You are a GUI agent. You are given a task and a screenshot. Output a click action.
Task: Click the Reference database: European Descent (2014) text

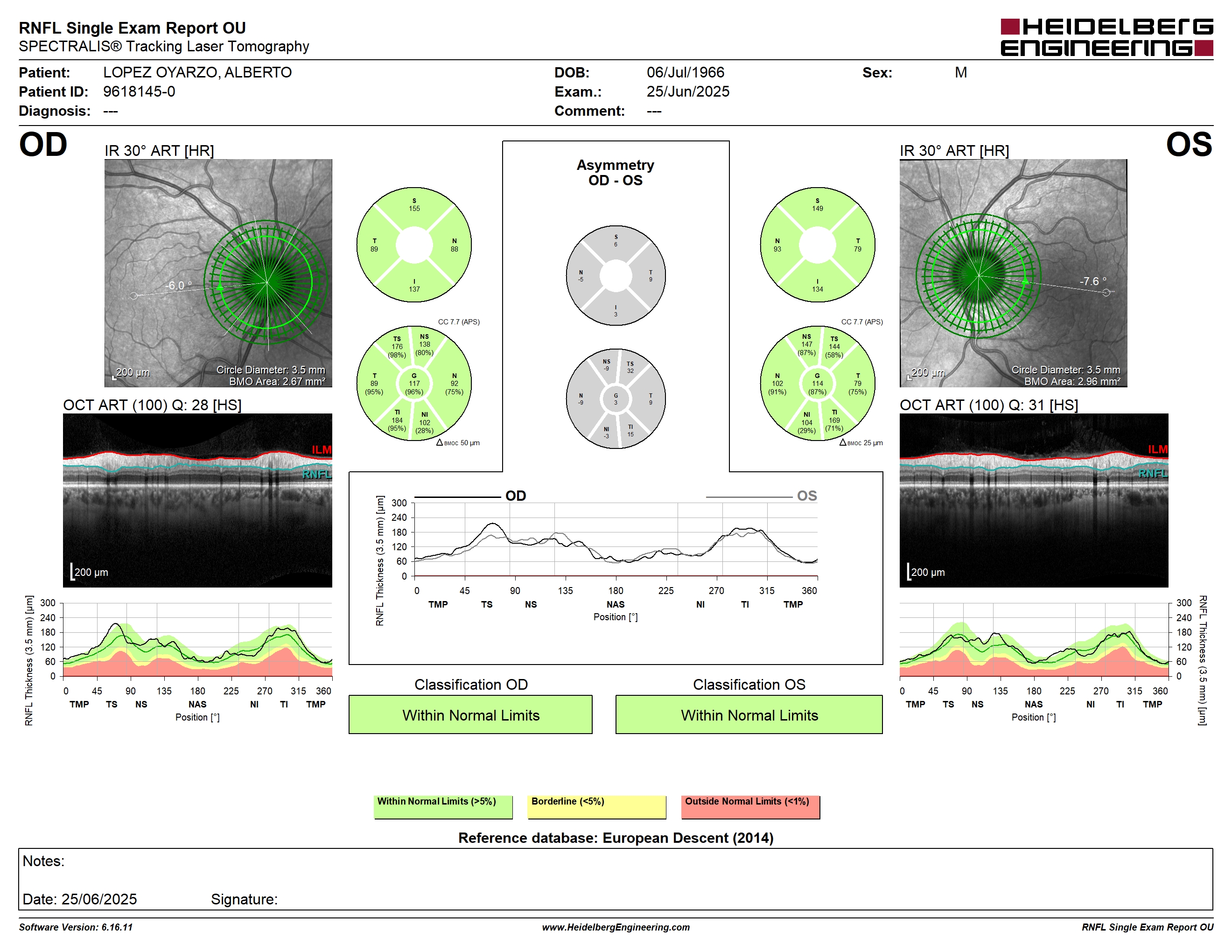pos(616,838)
